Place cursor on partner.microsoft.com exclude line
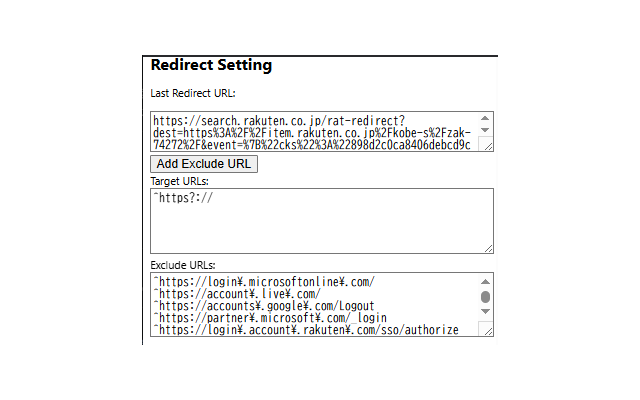 [x=270, y=318]
